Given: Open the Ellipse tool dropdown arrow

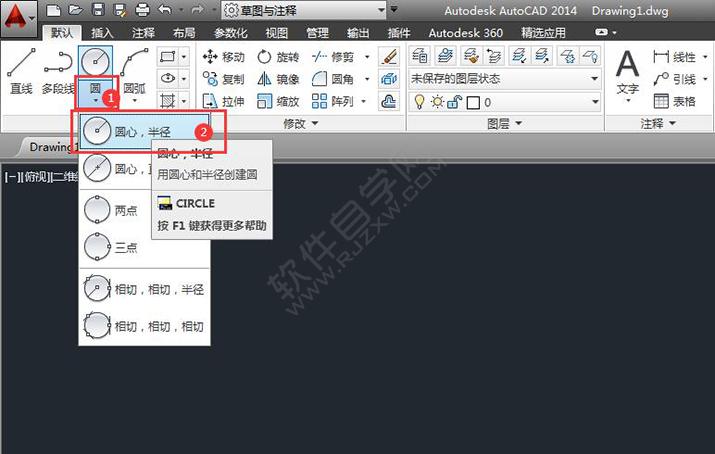Looking at the screenshot, I should coord(184,78).
